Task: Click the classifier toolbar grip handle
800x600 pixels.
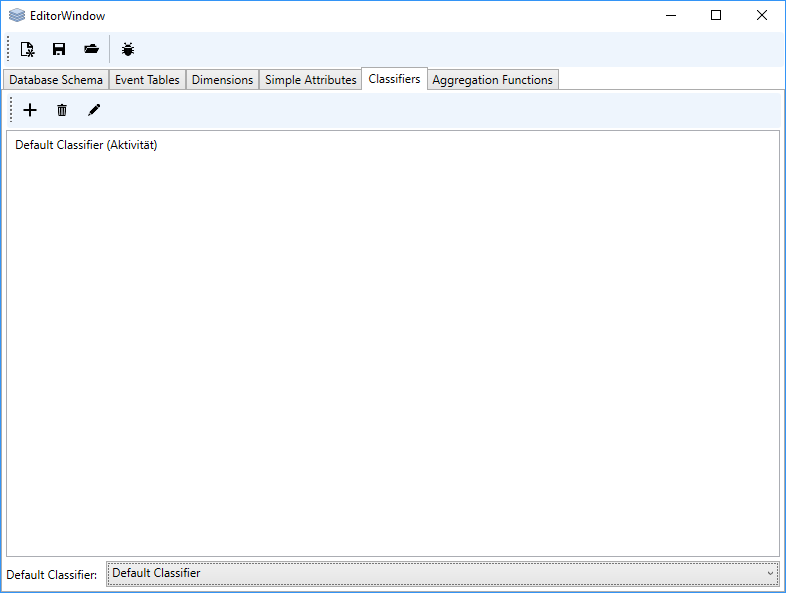Action: (x=11, y=110)
